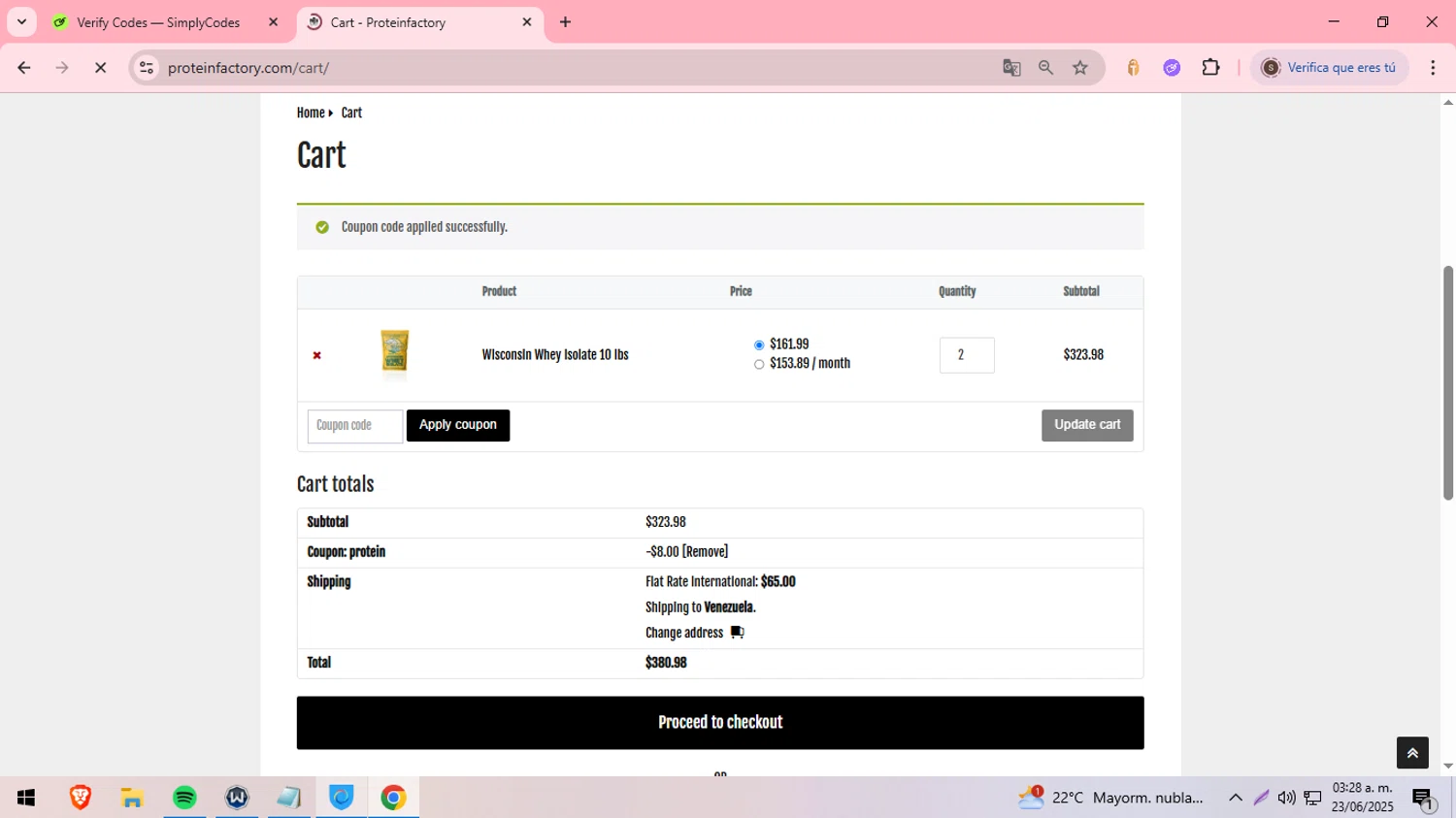Go to Home breadcrumb link
1456x818 pixels.
(x=311, y=113)
